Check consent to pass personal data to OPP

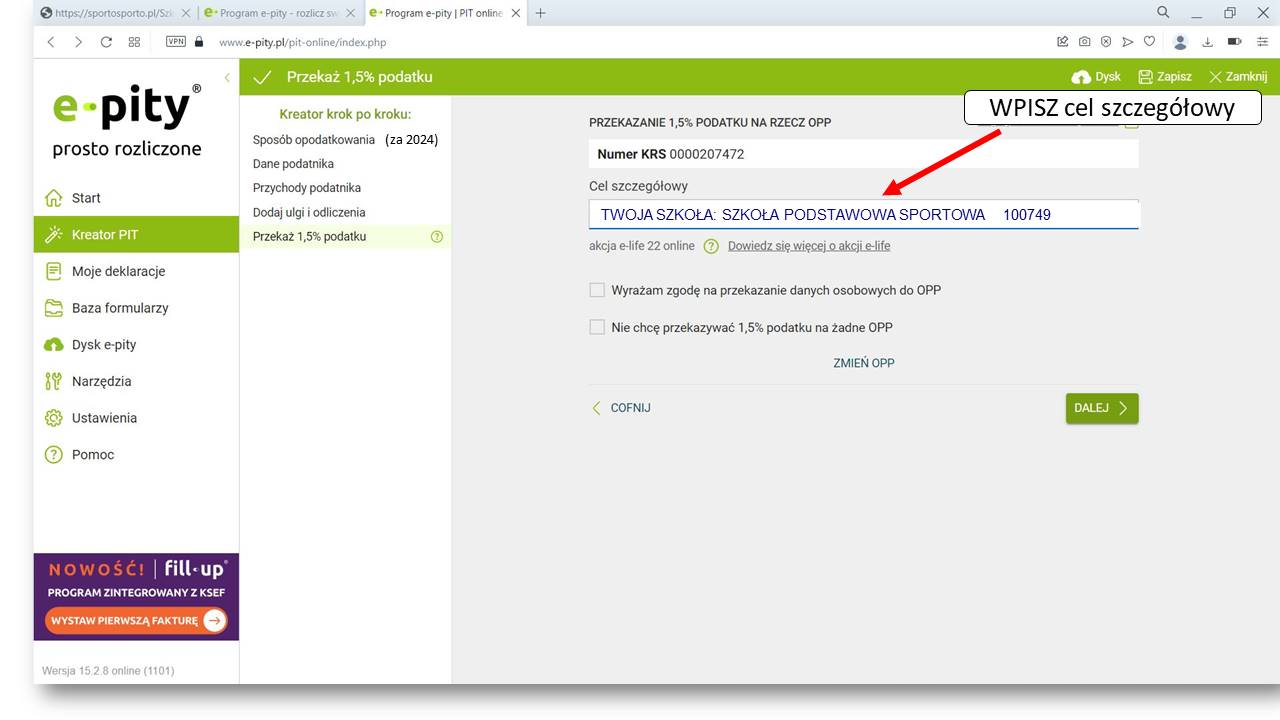pos(597,290)
